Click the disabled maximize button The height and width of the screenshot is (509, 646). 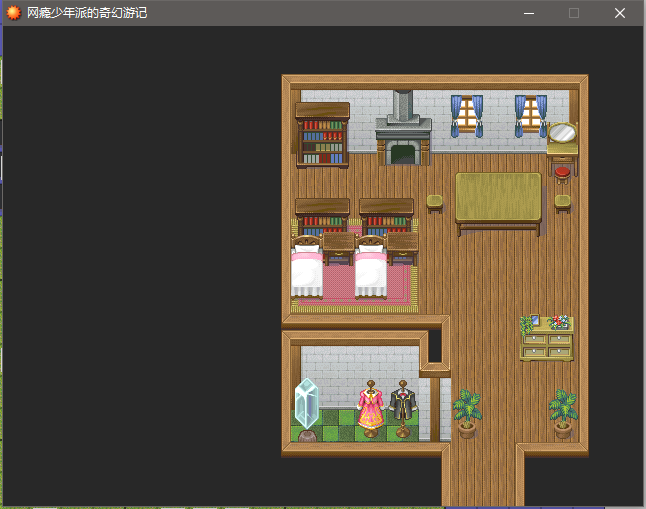[574, 13]
